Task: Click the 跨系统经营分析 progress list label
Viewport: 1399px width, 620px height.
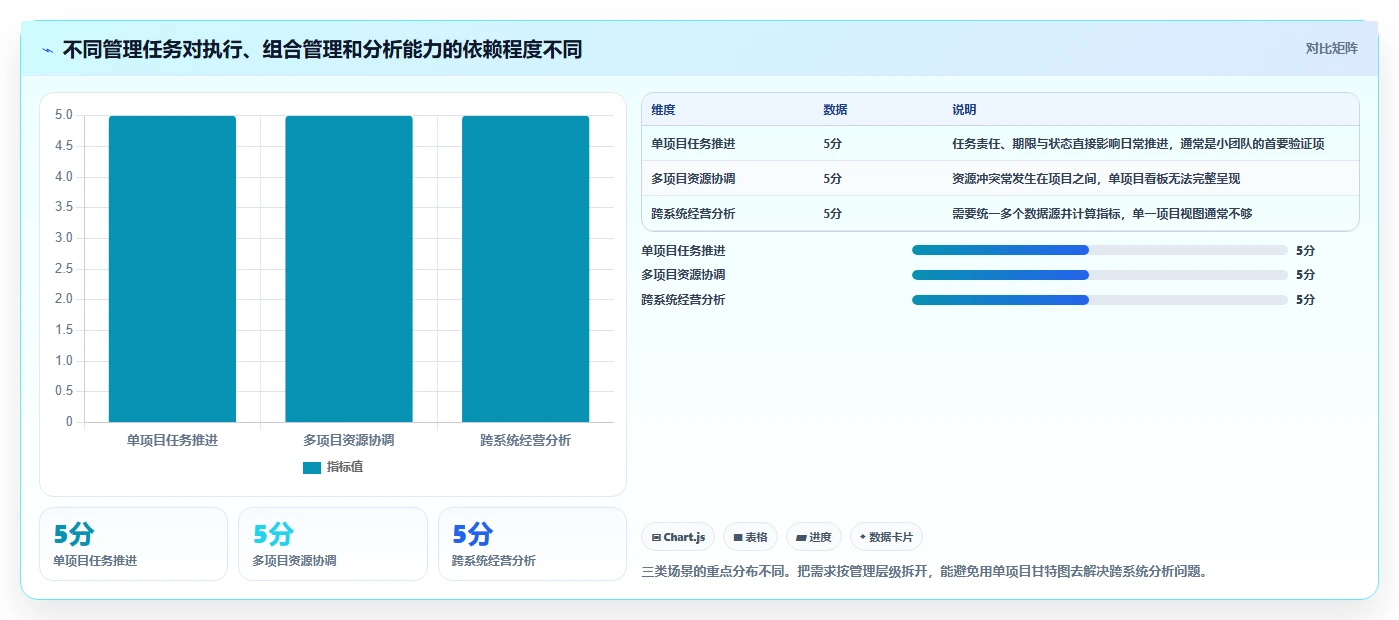Action: (x=683, y=300)
